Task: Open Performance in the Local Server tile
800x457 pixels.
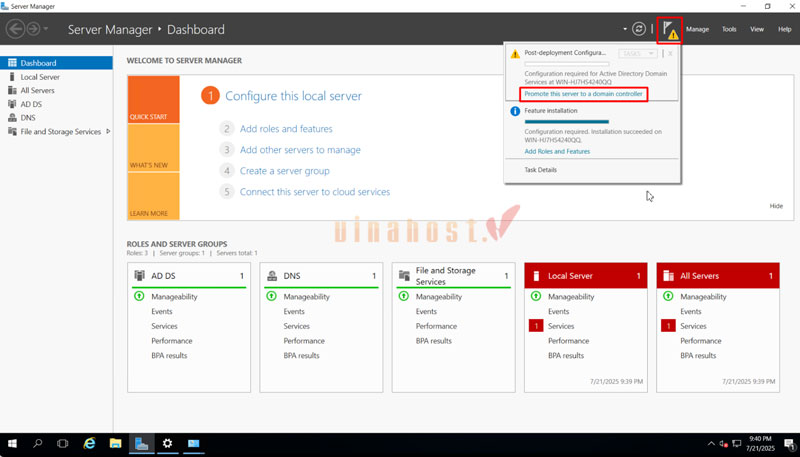Action: [x=568, y=341]
